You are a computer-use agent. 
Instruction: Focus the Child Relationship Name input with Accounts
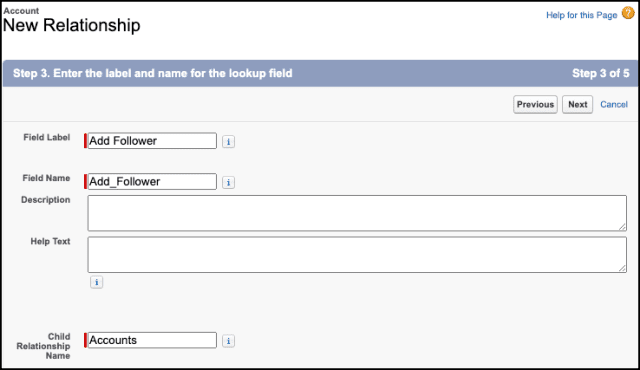[x=152, y=340]
